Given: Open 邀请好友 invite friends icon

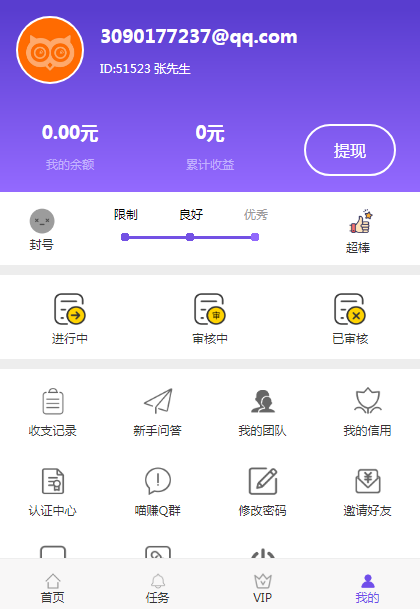Looking at the screenshot, I should (368, 481).
